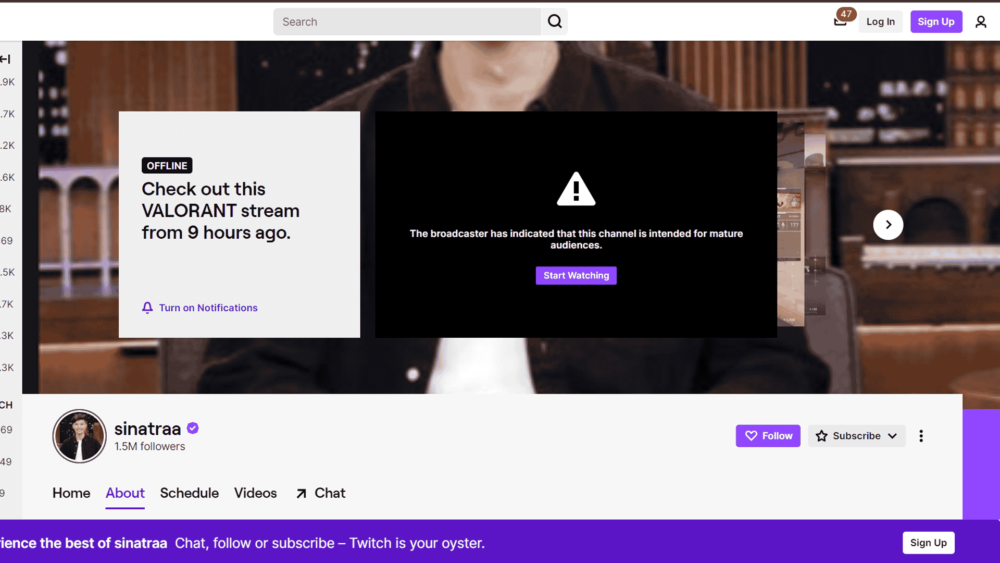Viewport: 1000px width, 563px height.
Task: Click the 1.5M followers text
Action: 150,446
